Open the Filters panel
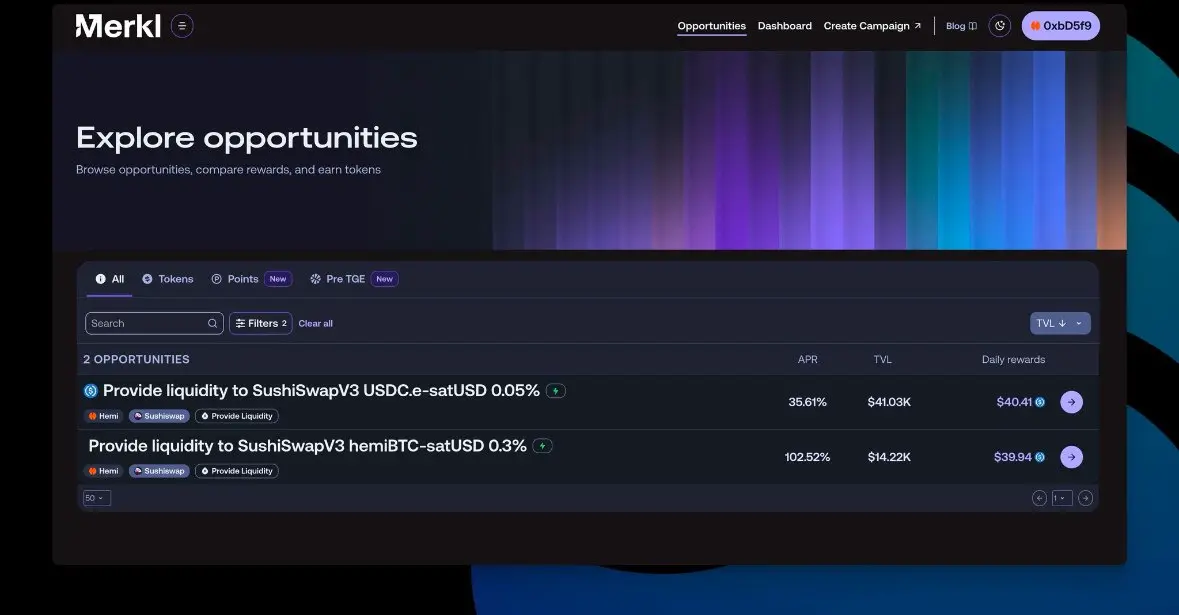 click(260, 323)
